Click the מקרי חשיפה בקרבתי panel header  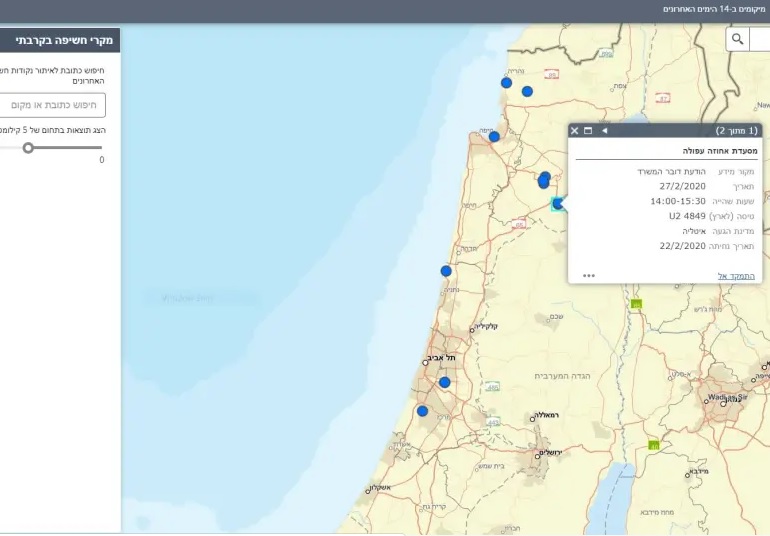tap(60, 40)
